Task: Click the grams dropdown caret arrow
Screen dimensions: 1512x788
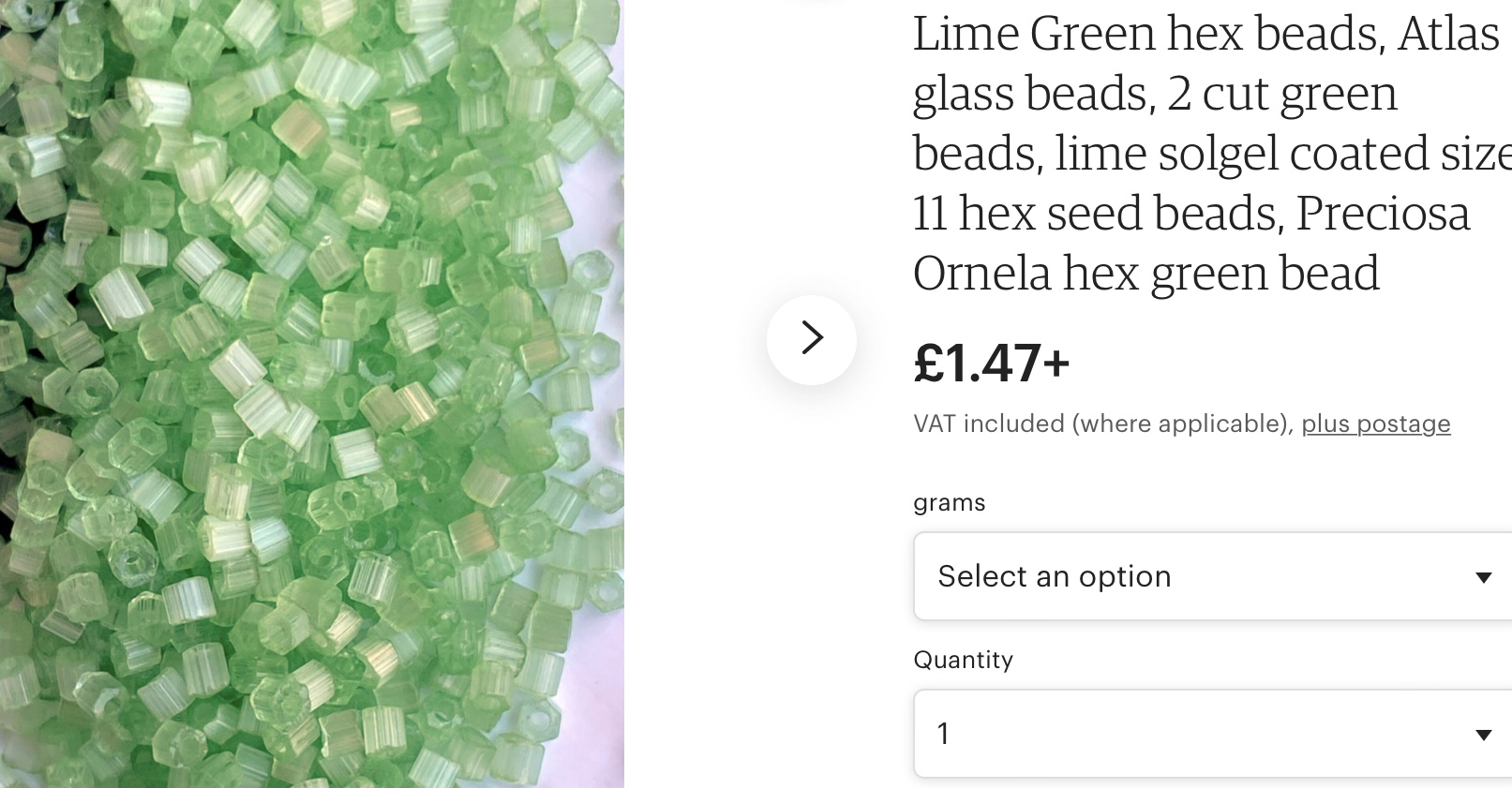Action: click(x=1483, y=577)
